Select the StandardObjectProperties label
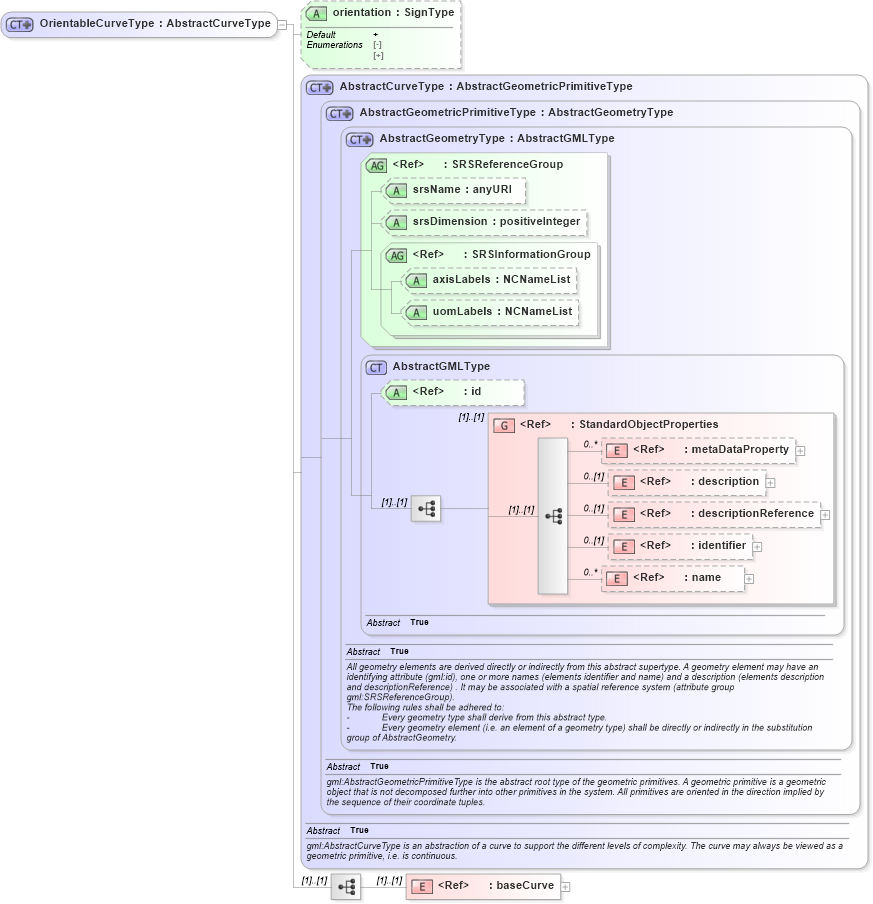Viewport: 873px width, 904px height. (x=649, y=424)
